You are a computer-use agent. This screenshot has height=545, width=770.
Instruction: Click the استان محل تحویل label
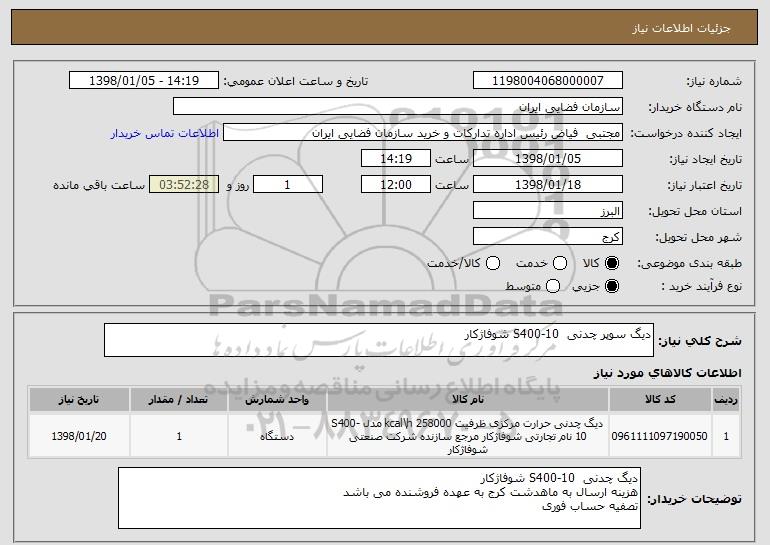tap(695, 211)
